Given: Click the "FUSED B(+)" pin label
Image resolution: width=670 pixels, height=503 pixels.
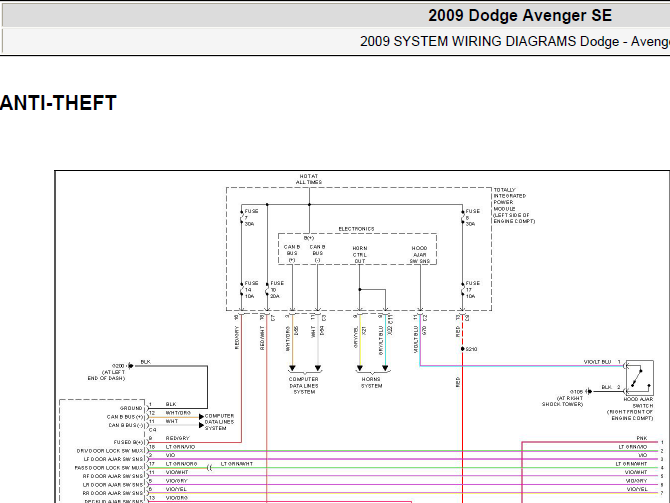Looking at the screenshot, I should pyautogui.click(x=129, y=442).
